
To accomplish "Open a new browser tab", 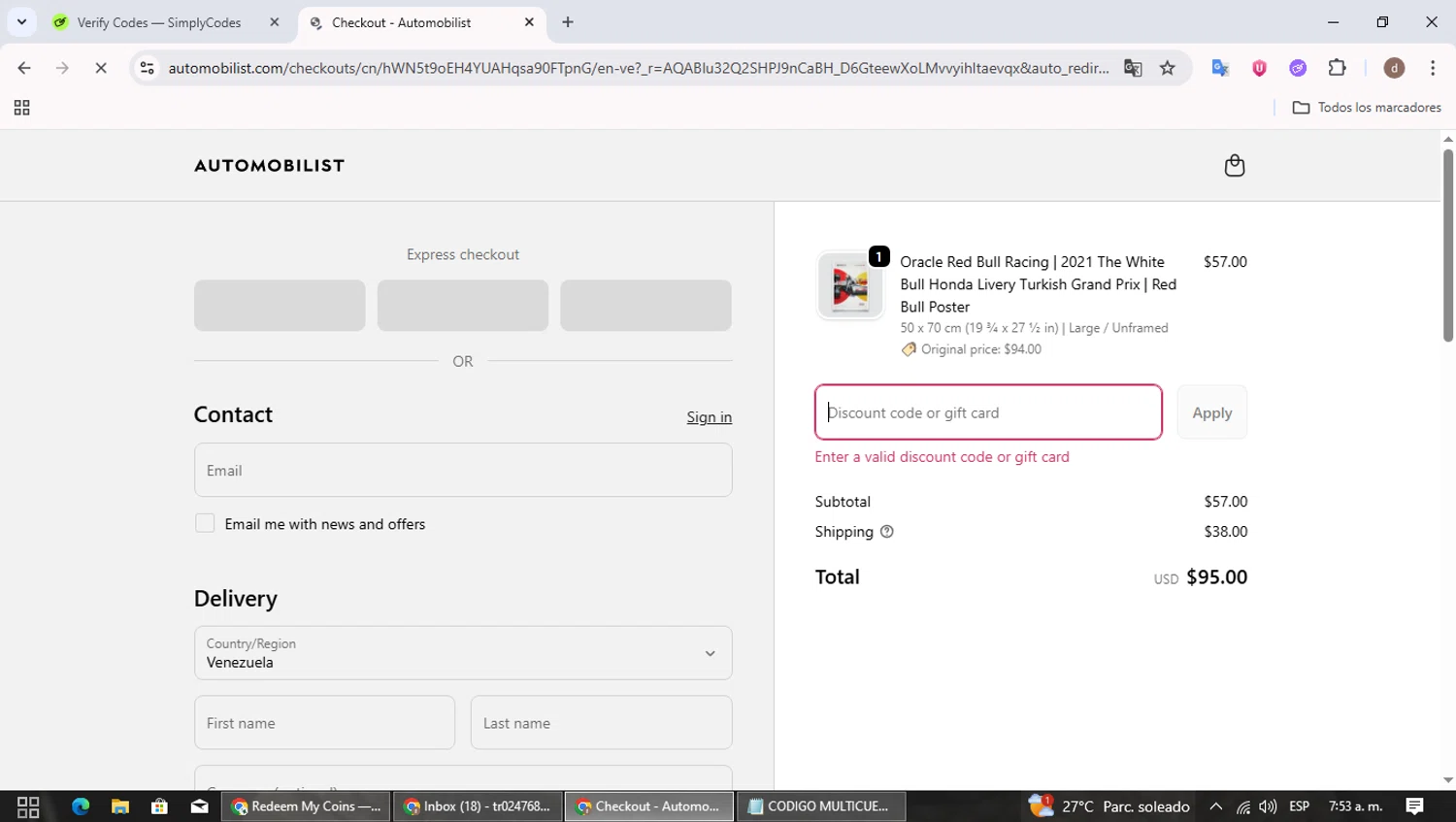I will (568, 22).
